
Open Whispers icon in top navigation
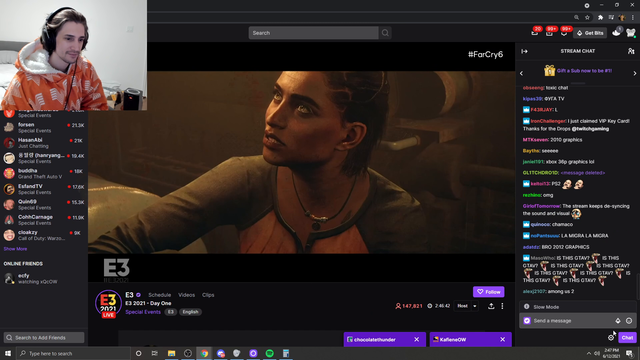click(x=564, y=33)
